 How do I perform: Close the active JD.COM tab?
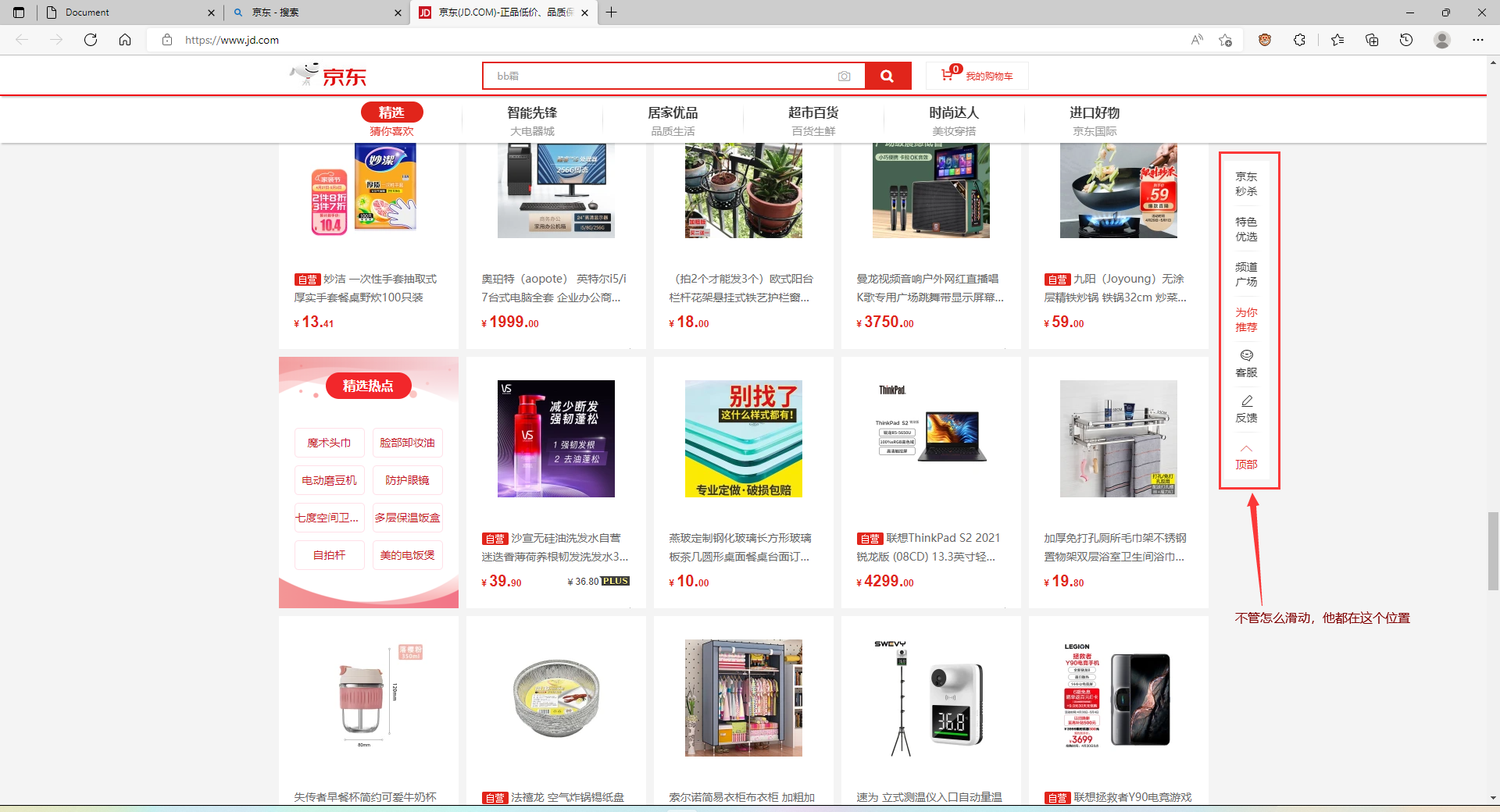[584, 12]
